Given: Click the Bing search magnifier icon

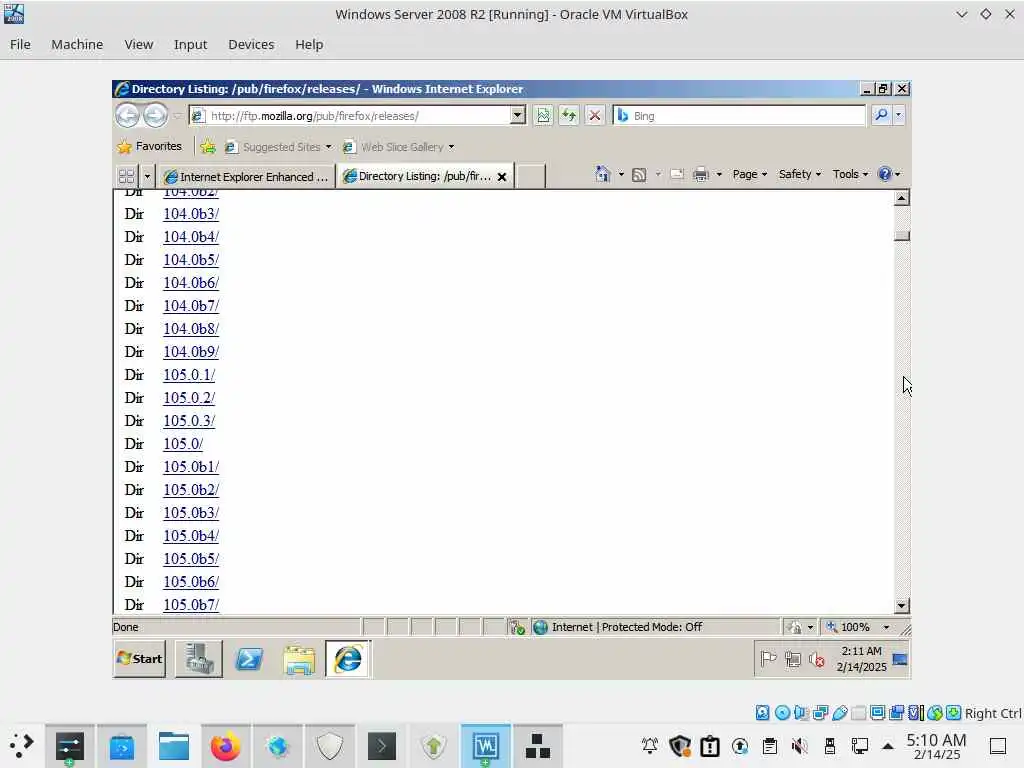Looking at the screenshot, I should pos(881,115).
